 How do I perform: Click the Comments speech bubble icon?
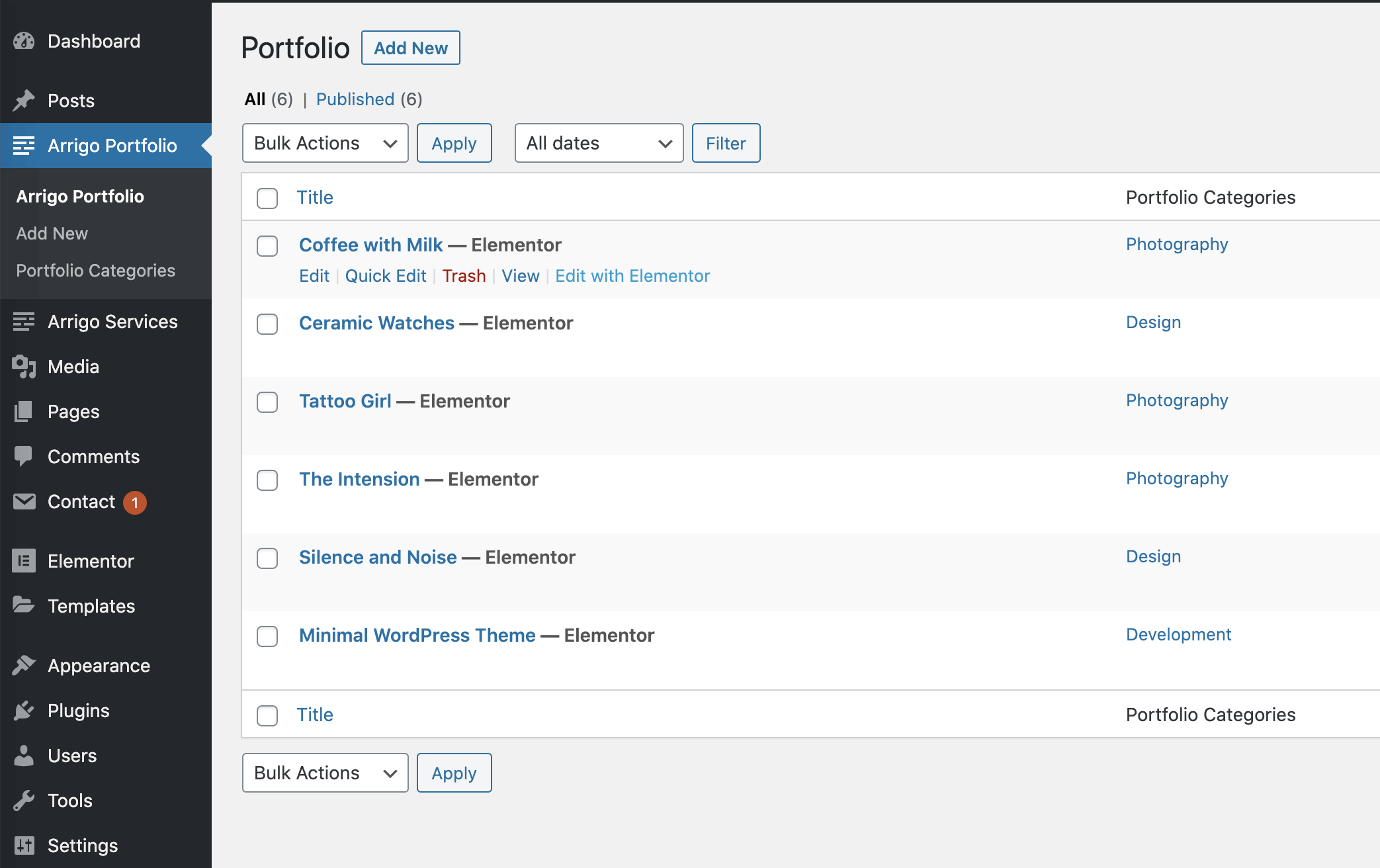tap(24, 456)
